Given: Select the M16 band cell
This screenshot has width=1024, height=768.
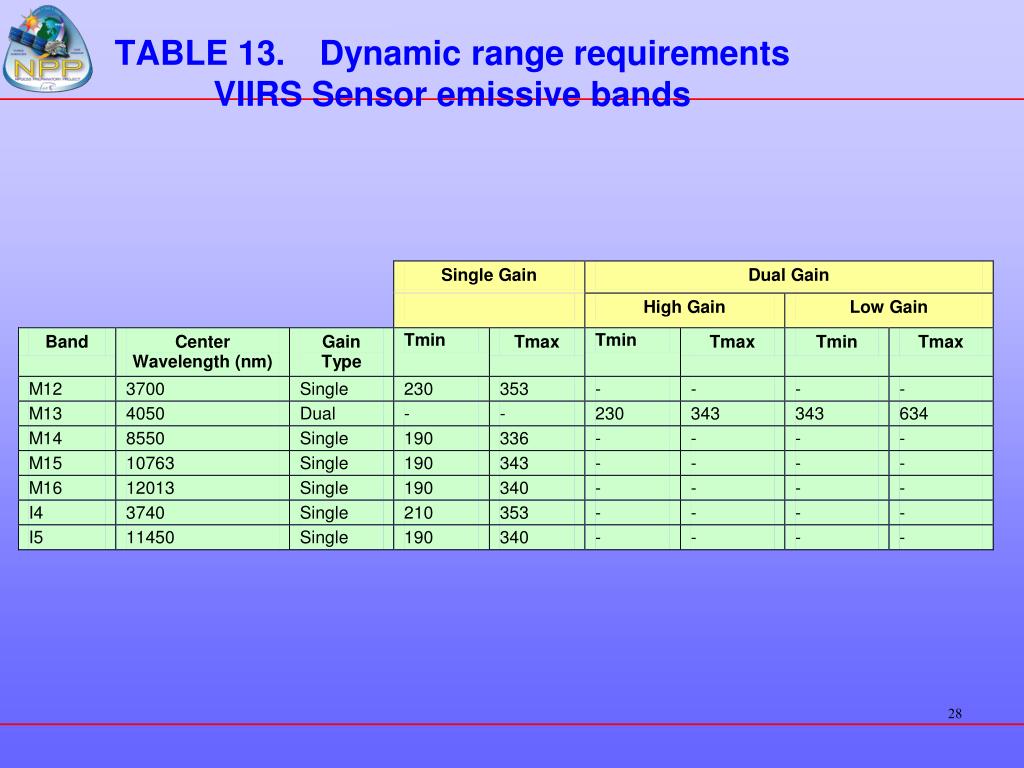Looking at the screenshot, I should [x=67, y=488].
